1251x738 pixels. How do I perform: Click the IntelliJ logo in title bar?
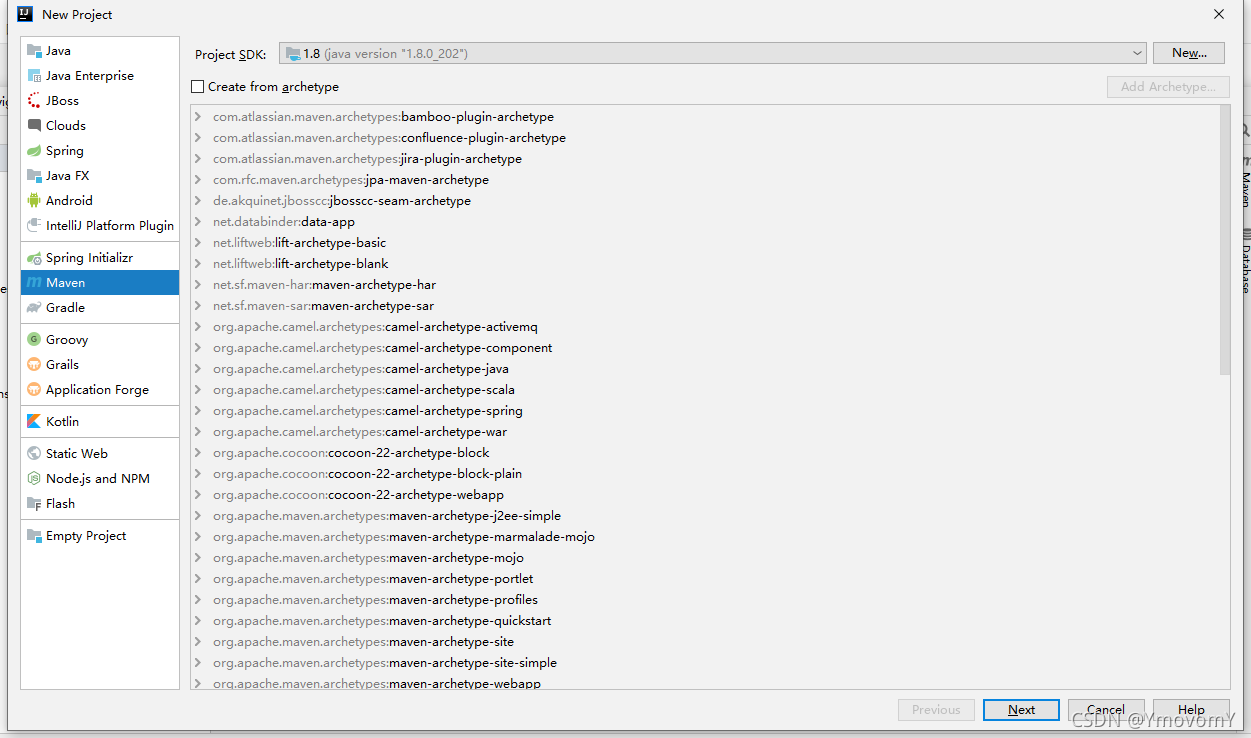(25, 14)
